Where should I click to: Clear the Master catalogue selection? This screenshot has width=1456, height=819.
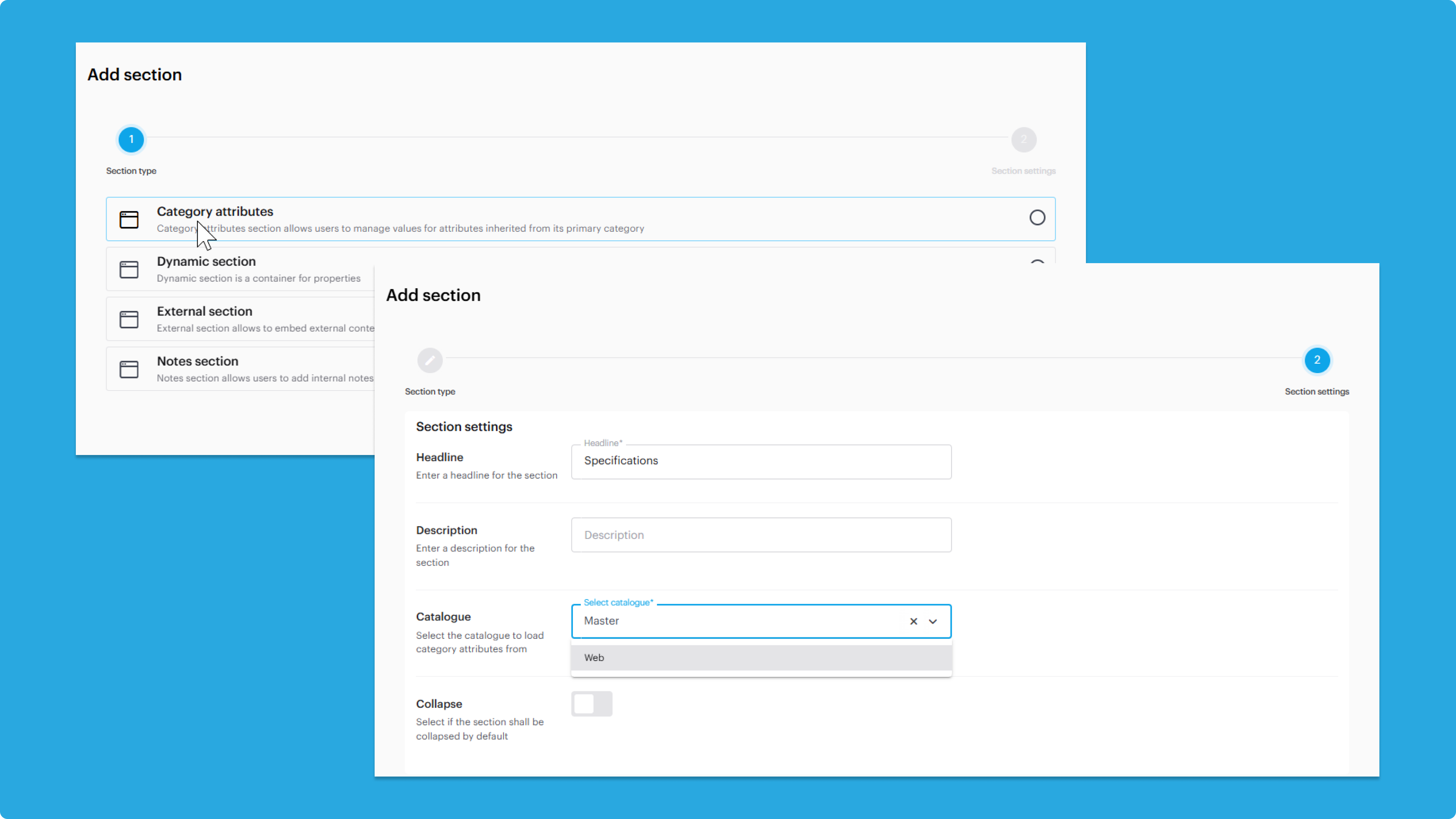click(x=913, y=621)
